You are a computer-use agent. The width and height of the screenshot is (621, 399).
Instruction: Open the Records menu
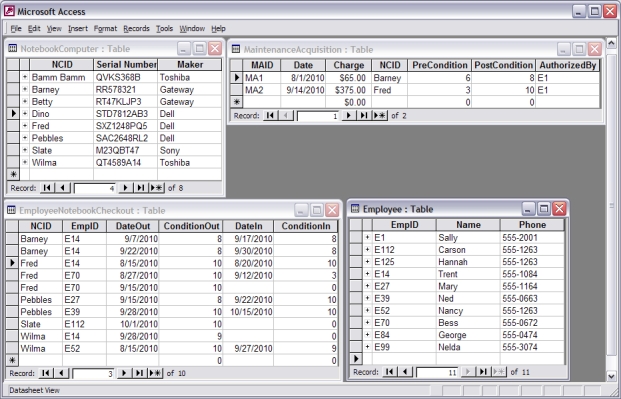(136, 29)
